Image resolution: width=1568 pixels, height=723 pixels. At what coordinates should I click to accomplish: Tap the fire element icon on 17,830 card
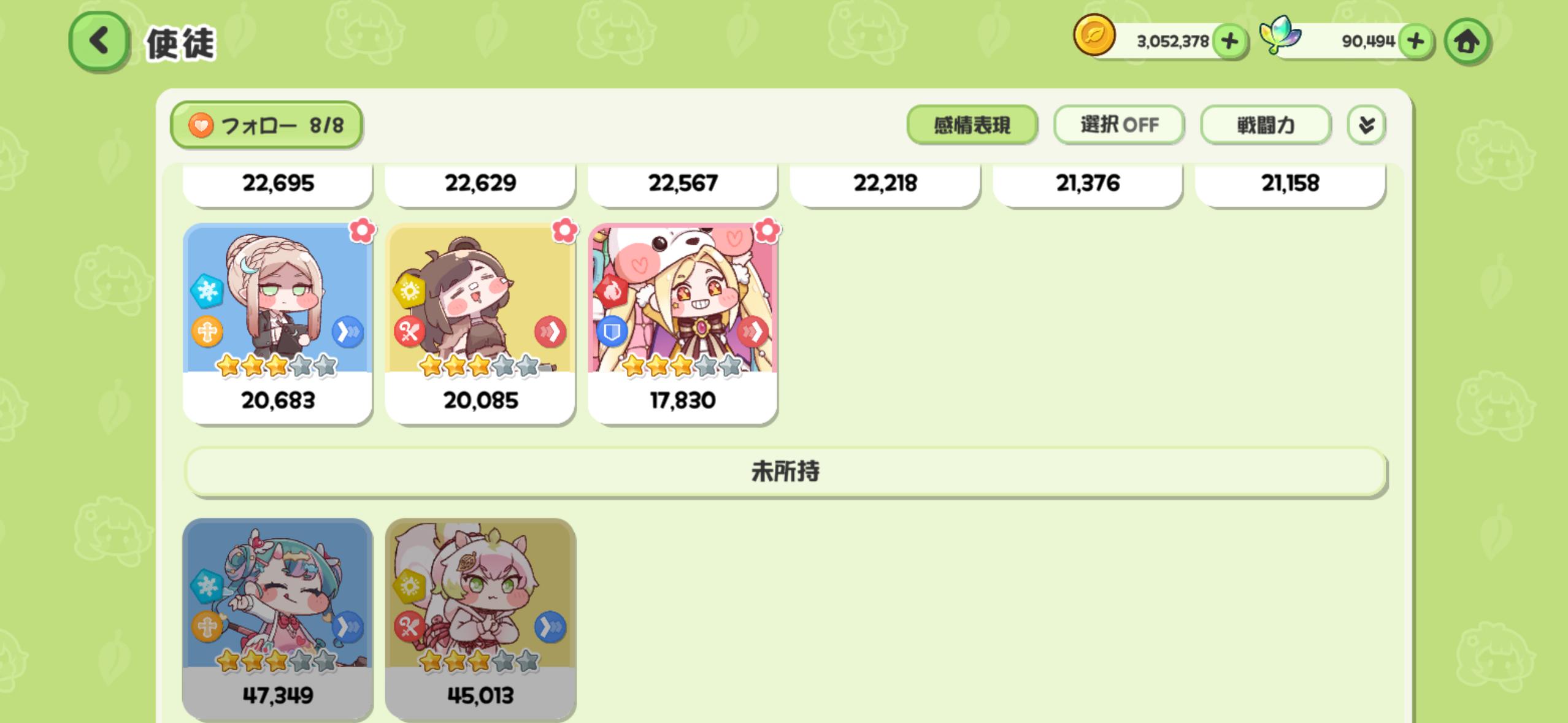[x=612, y=291]
